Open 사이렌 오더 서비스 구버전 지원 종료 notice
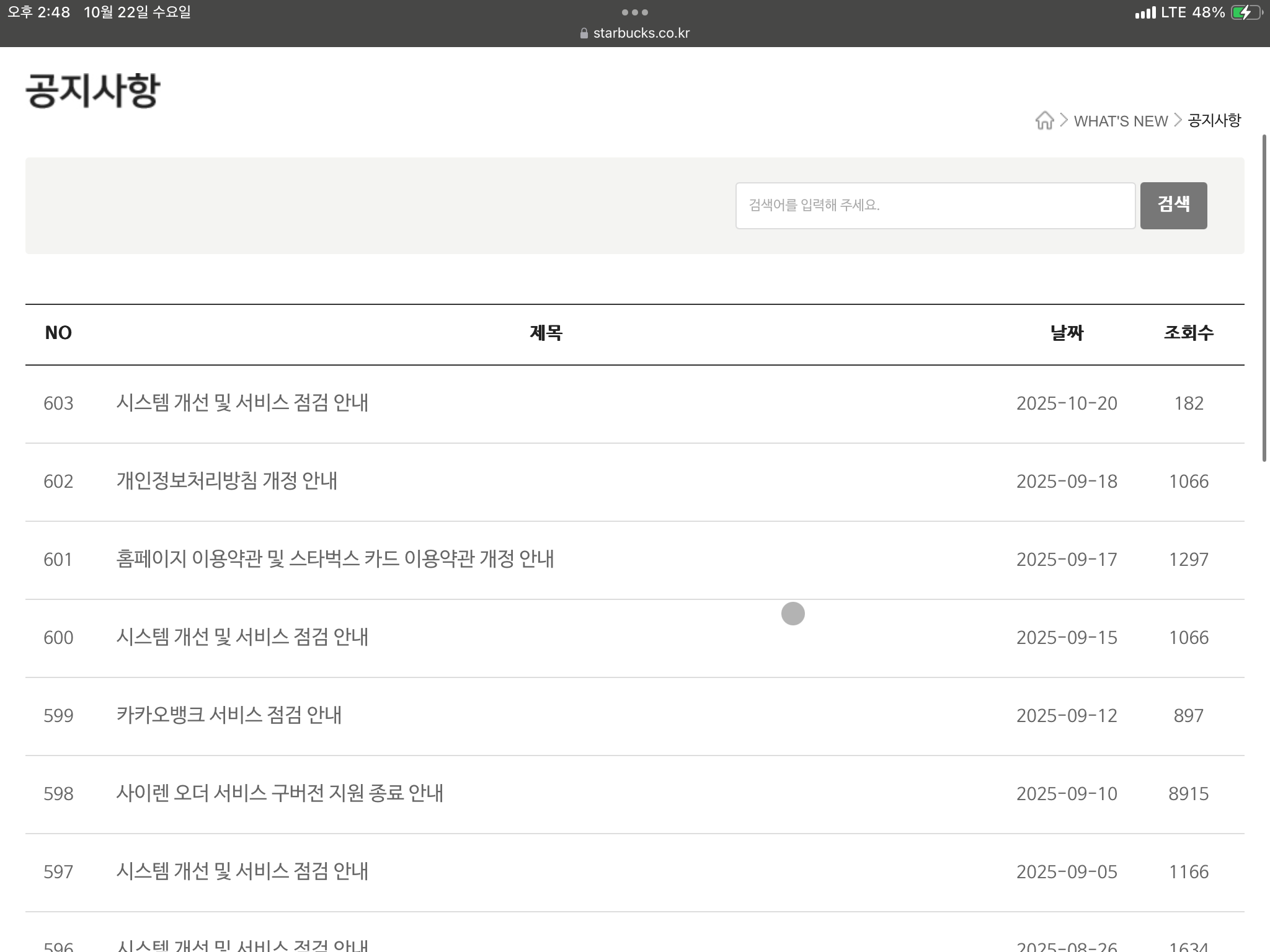Viewport: 1270px width, 952px height. point(280,793)
